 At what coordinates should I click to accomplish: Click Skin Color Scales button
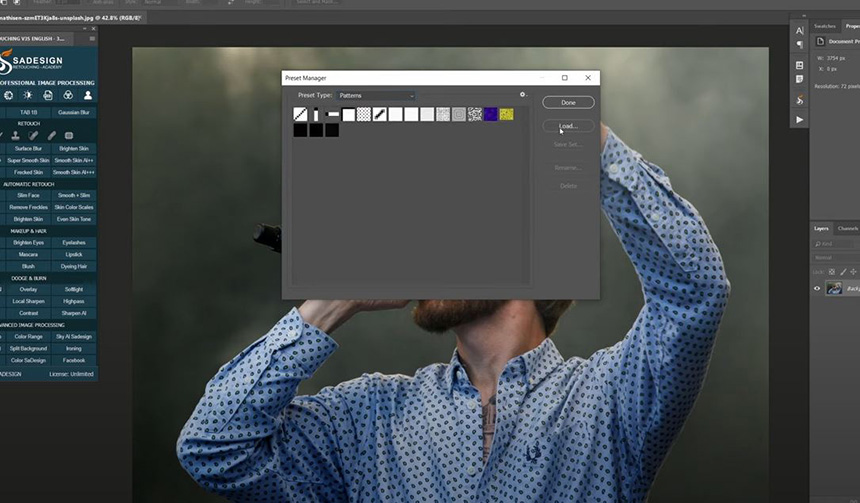tap(74, 207)
